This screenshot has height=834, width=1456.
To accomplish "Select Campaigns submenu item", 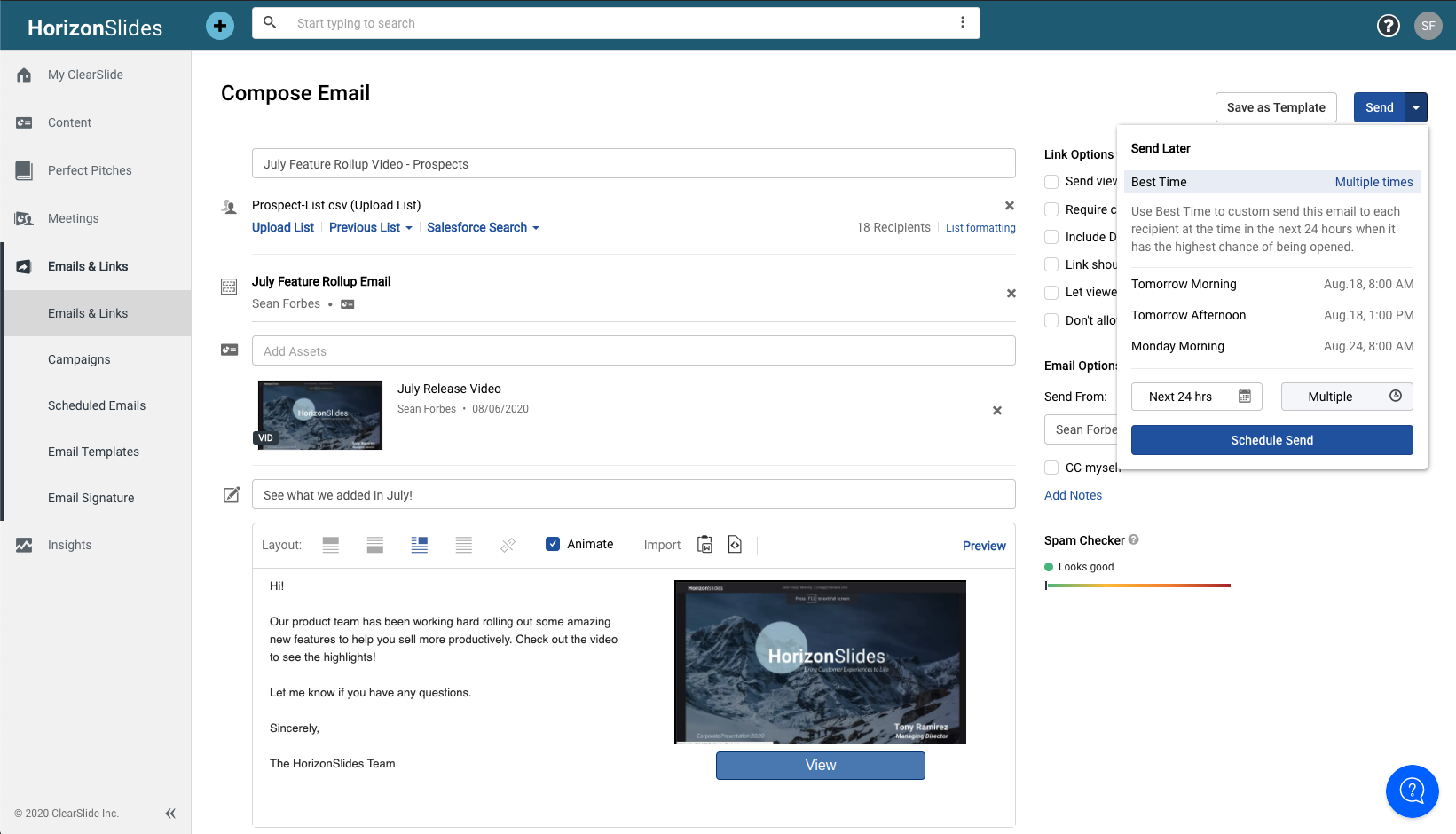I will tap(79, 359).
